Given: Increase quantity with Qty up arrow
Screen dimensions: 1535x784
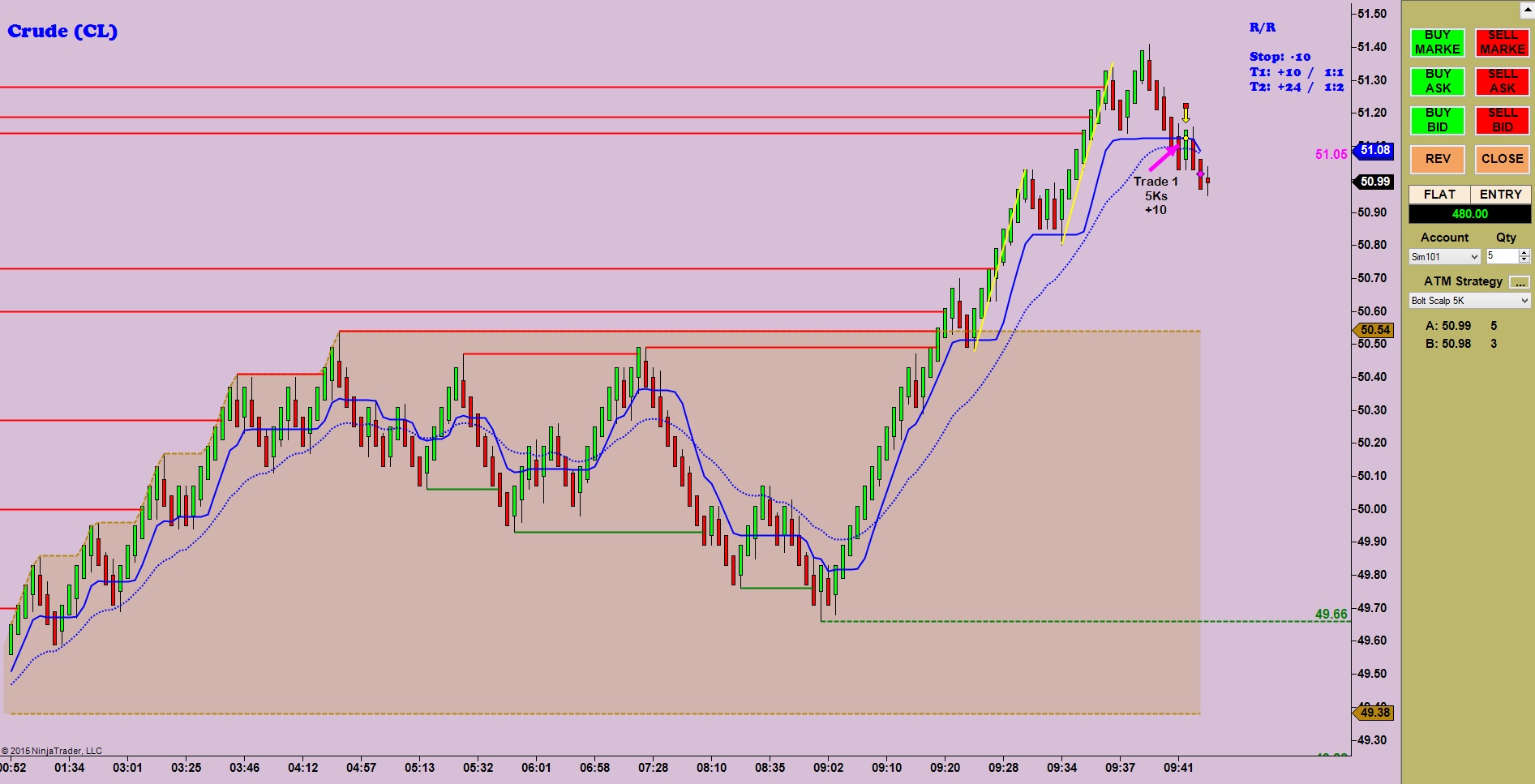Looking at the screenshot, I should tap(1524, 253).
